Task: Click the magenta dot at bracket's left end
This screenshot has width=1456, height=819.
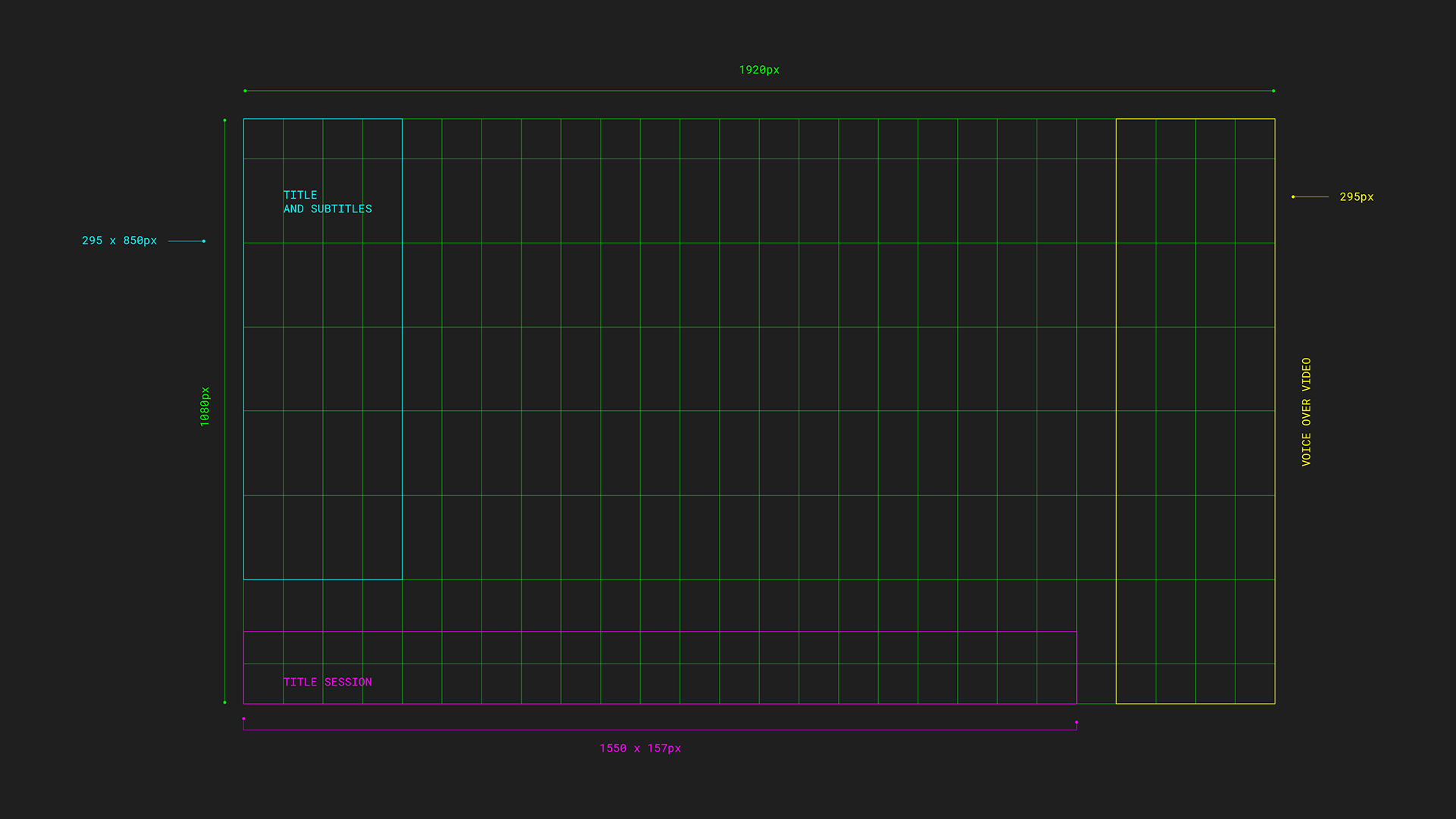Action: coord(243,718)
